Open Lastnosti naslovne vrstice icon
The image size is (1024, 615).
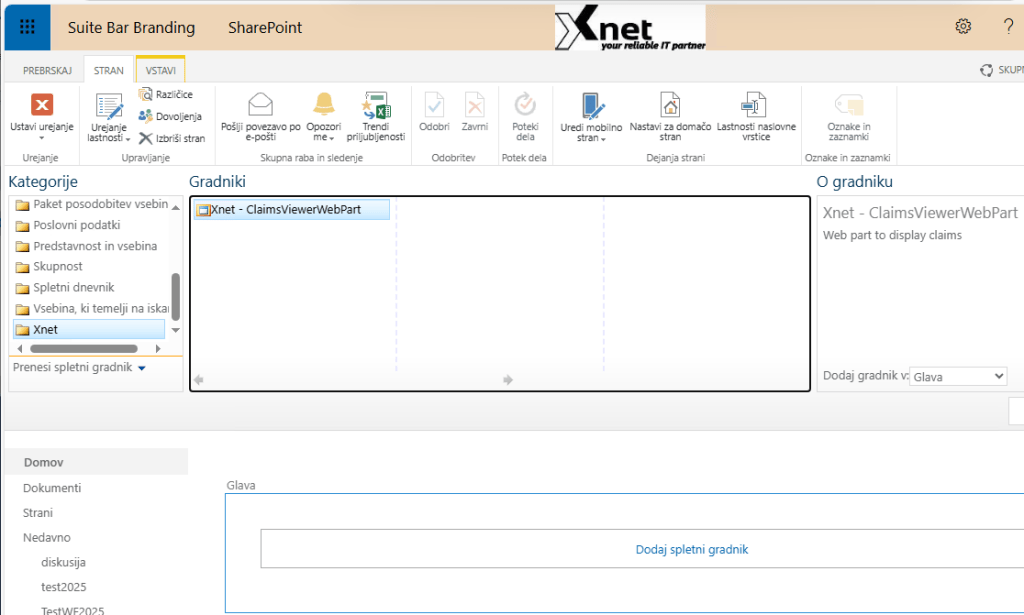[755, 104]
